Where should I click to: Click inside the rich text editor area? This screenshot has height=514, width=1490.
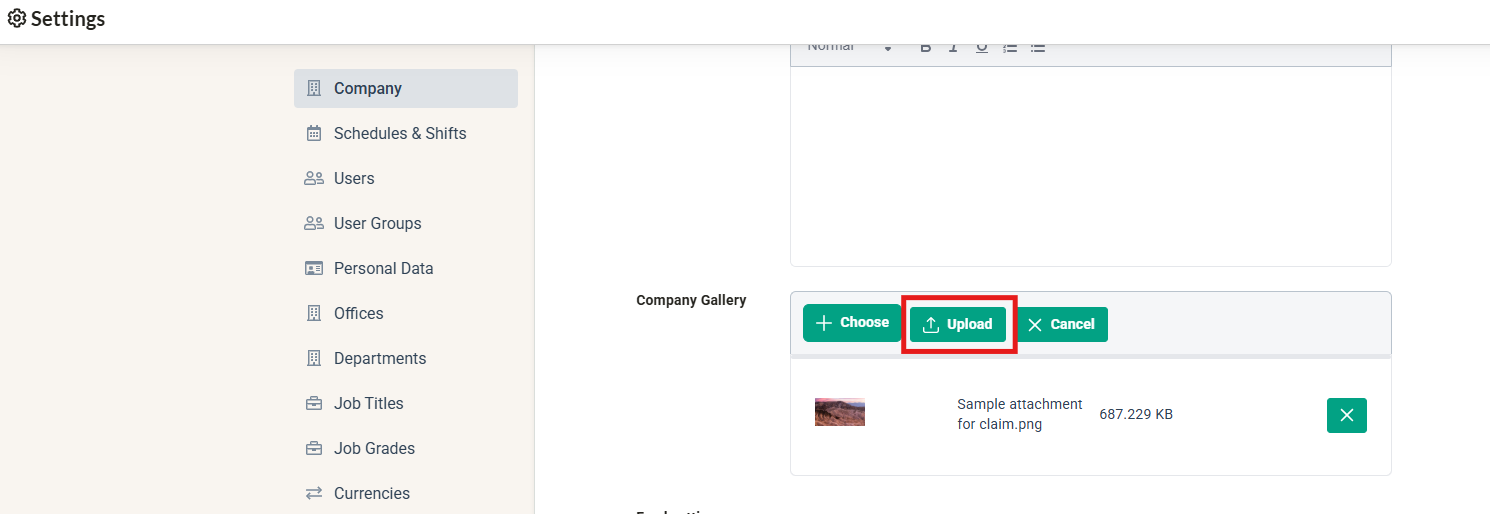tap(1090, 165)
